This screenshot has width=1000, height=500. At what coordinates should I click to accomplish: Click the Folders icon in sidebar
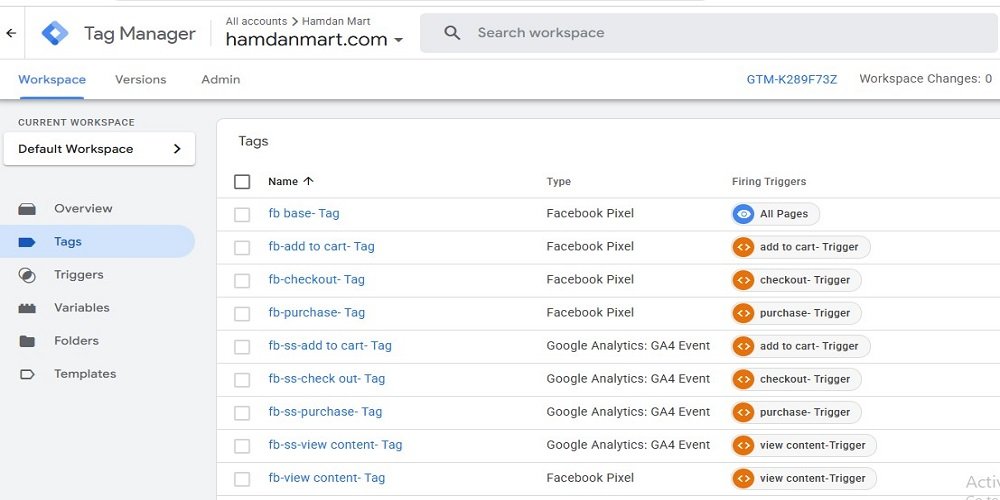click(27, 341)
